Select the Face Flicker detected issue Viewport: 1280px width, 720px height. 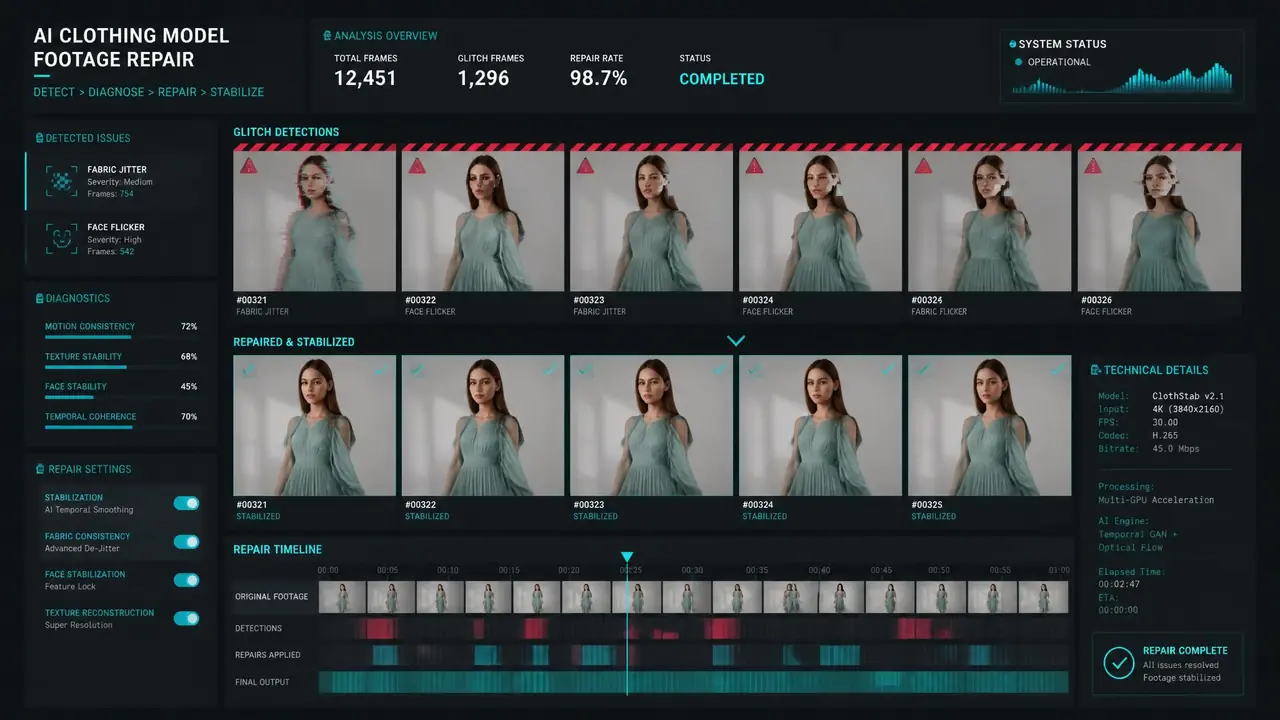point(121,239)
